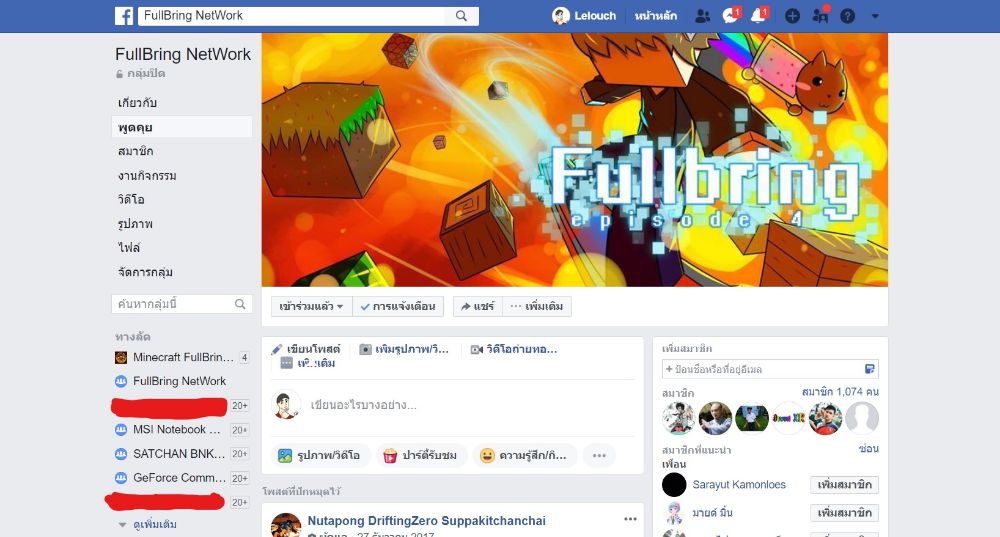Click the ค้นหากลุ่มนี้ group search field
The image size is (1000, 537).
182,304
